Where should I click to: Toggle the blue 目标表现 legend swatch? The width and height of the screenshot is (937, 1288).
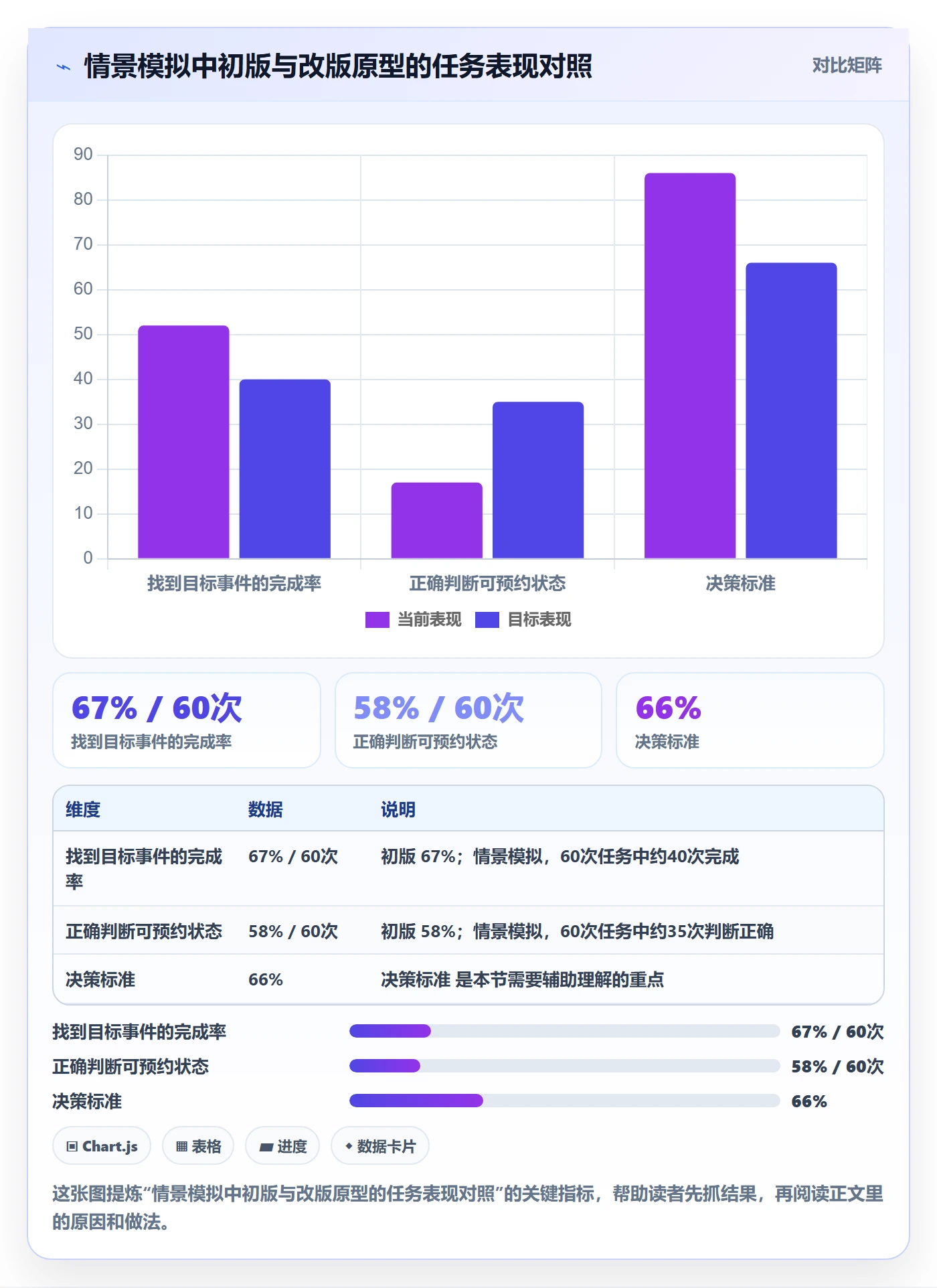(x=487, y=620)
